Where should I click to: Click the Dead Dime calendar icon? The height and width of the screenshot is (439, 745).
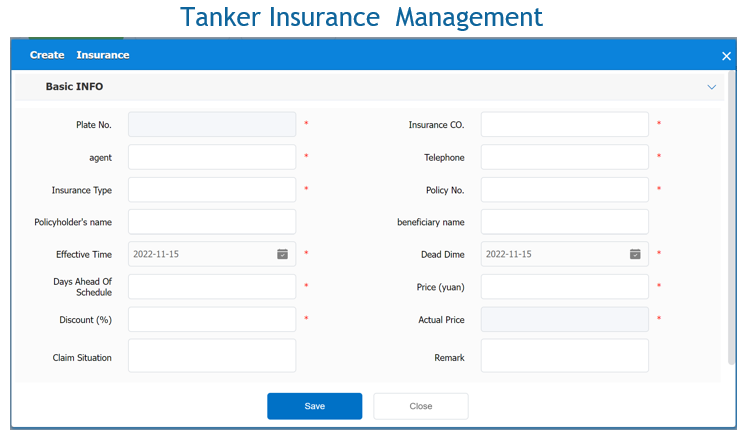pyautogui.click(x=635, y=254)
